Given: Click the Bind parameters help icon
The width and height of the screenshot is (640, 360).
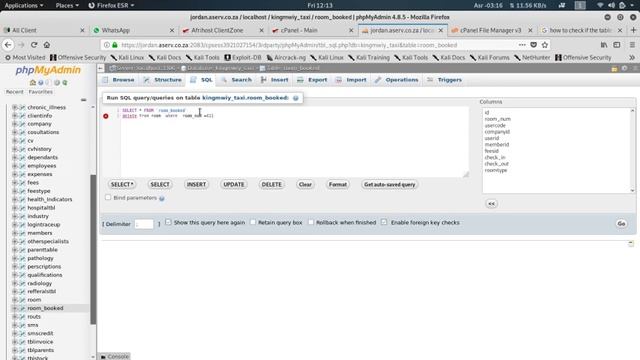Looking at the screenshot, I should point(162,198).
